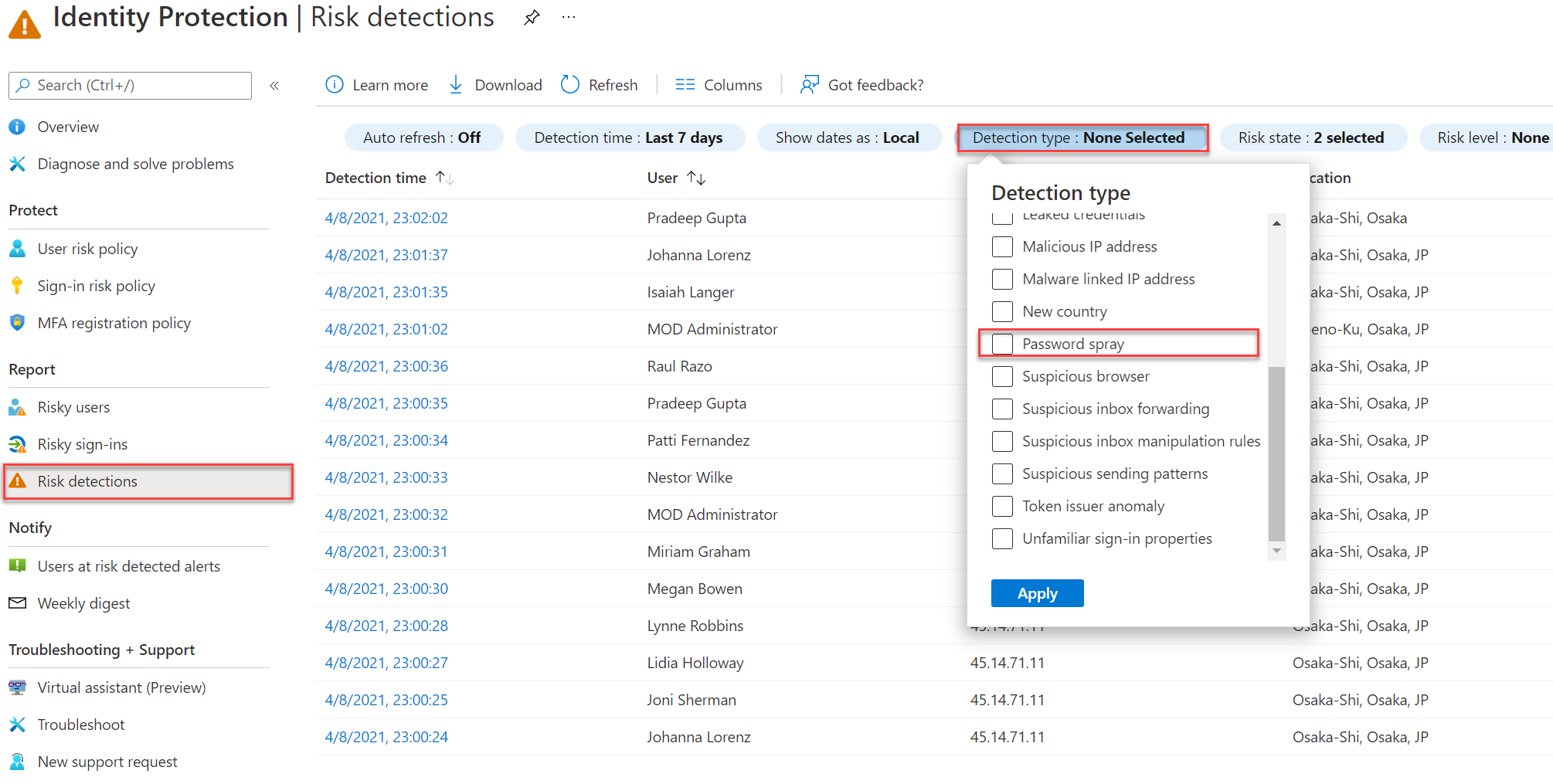The image size is (1553, 784).
Task: Check the Password spray checkbox
Action: click(x=1002, y=344)
